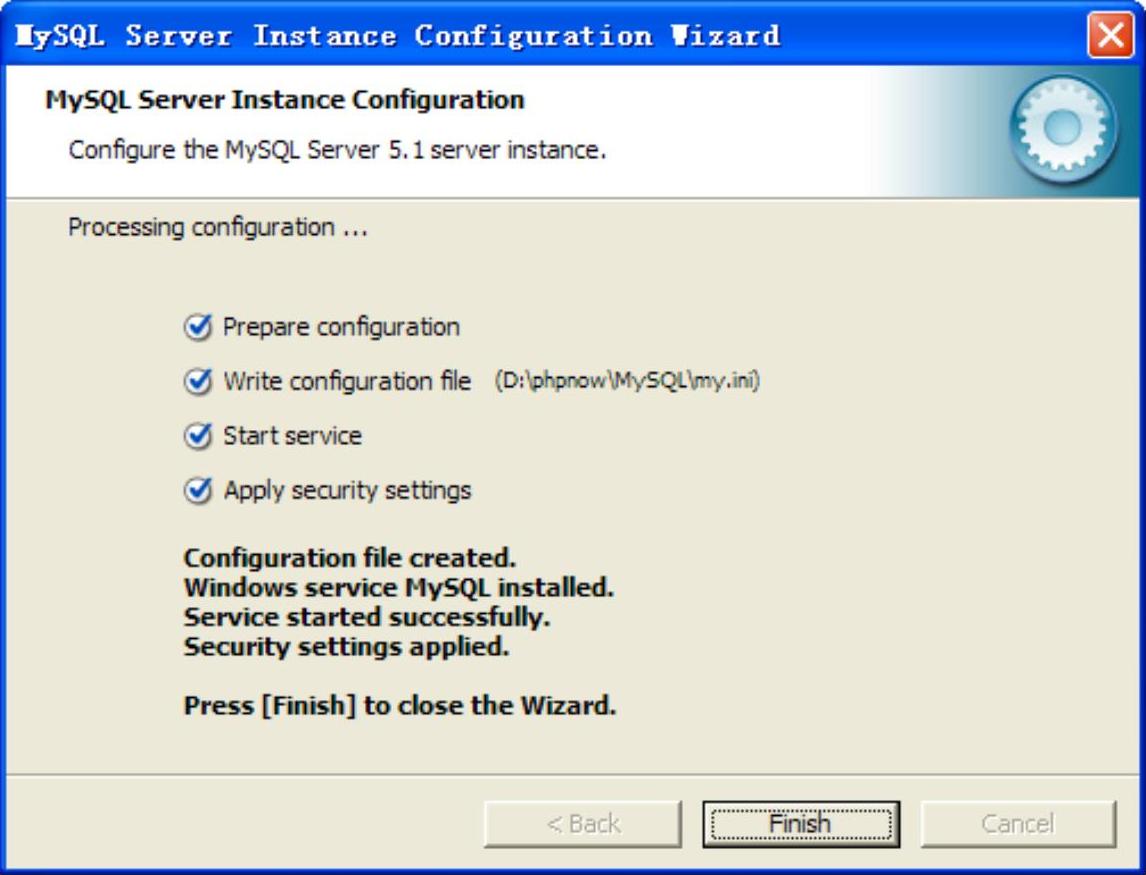
Task: Click the my.ini configuration file path
Action: 627,381
